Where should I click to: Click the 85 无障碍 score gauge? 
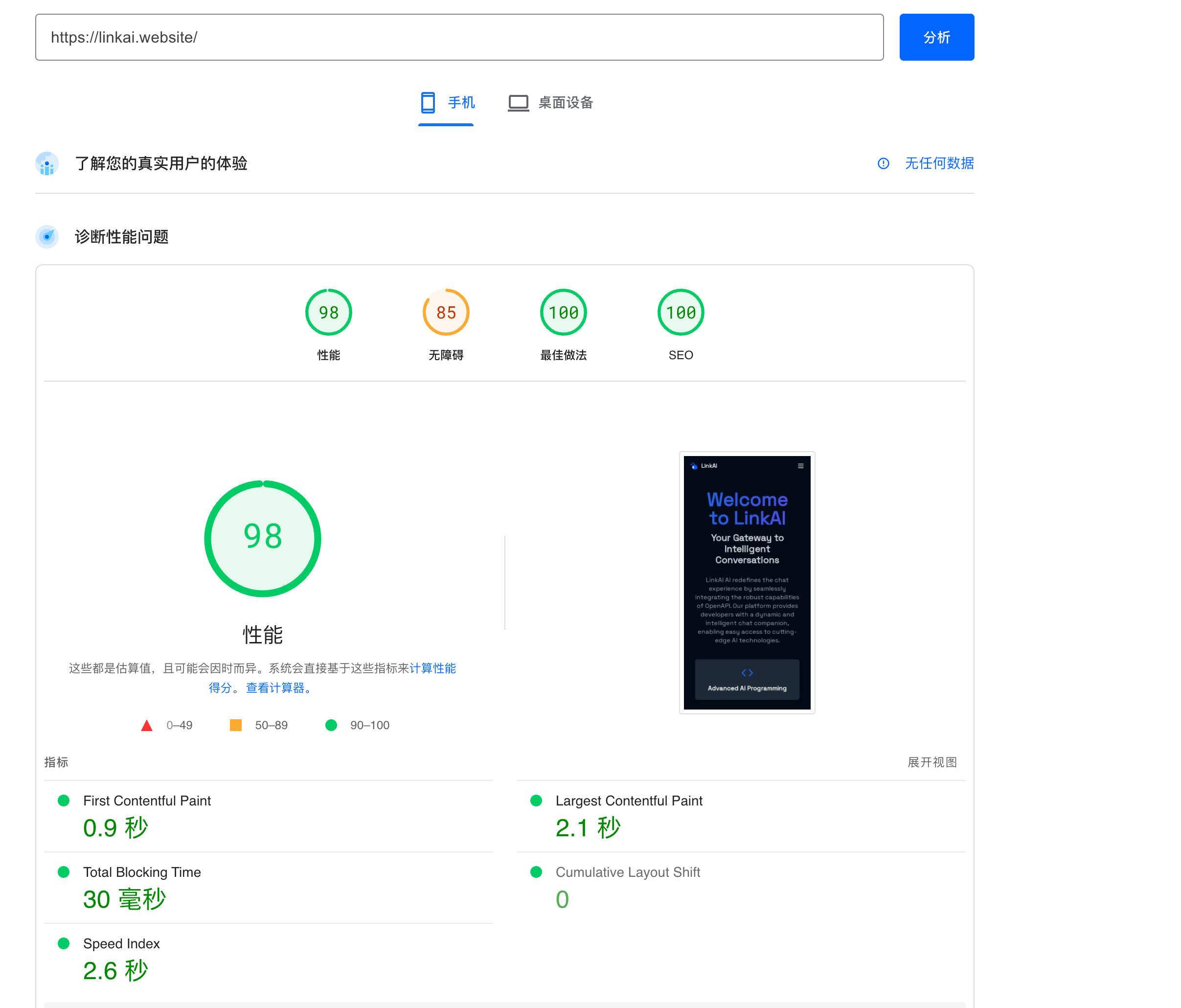[x=446, y=313]
